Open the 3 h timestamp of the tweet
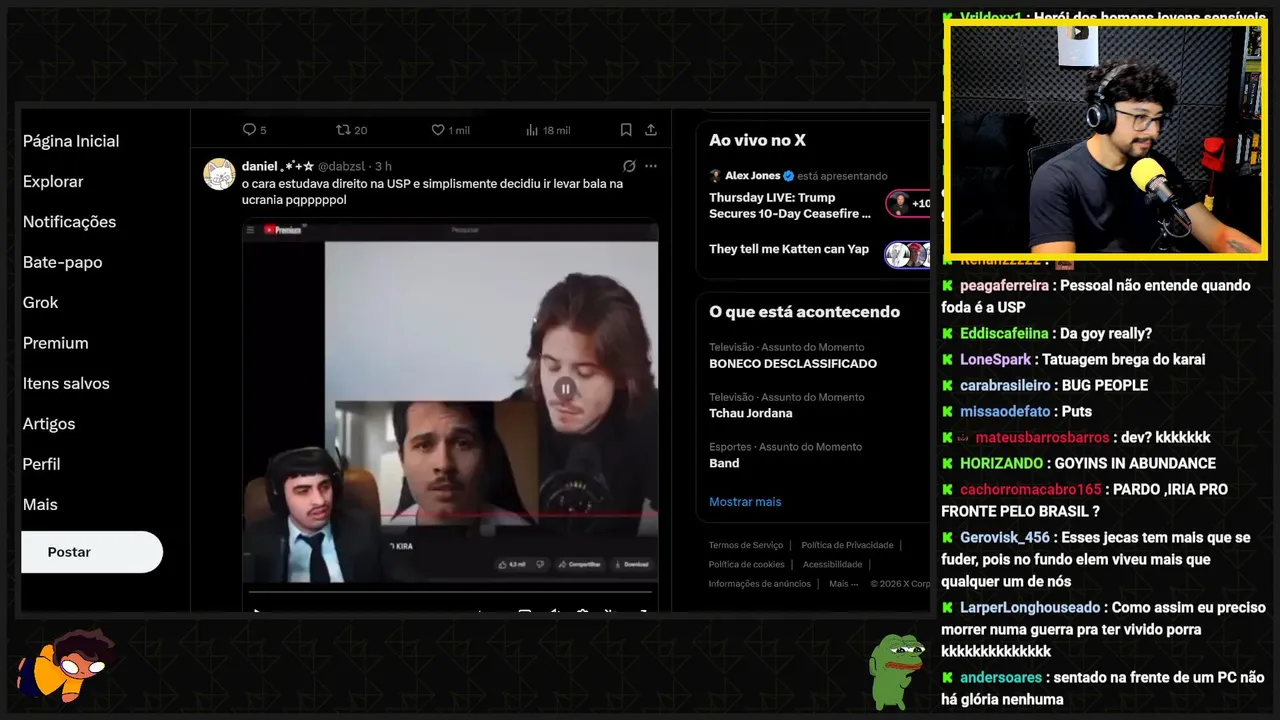This screenshot has height=720, width=1280. 383,166
